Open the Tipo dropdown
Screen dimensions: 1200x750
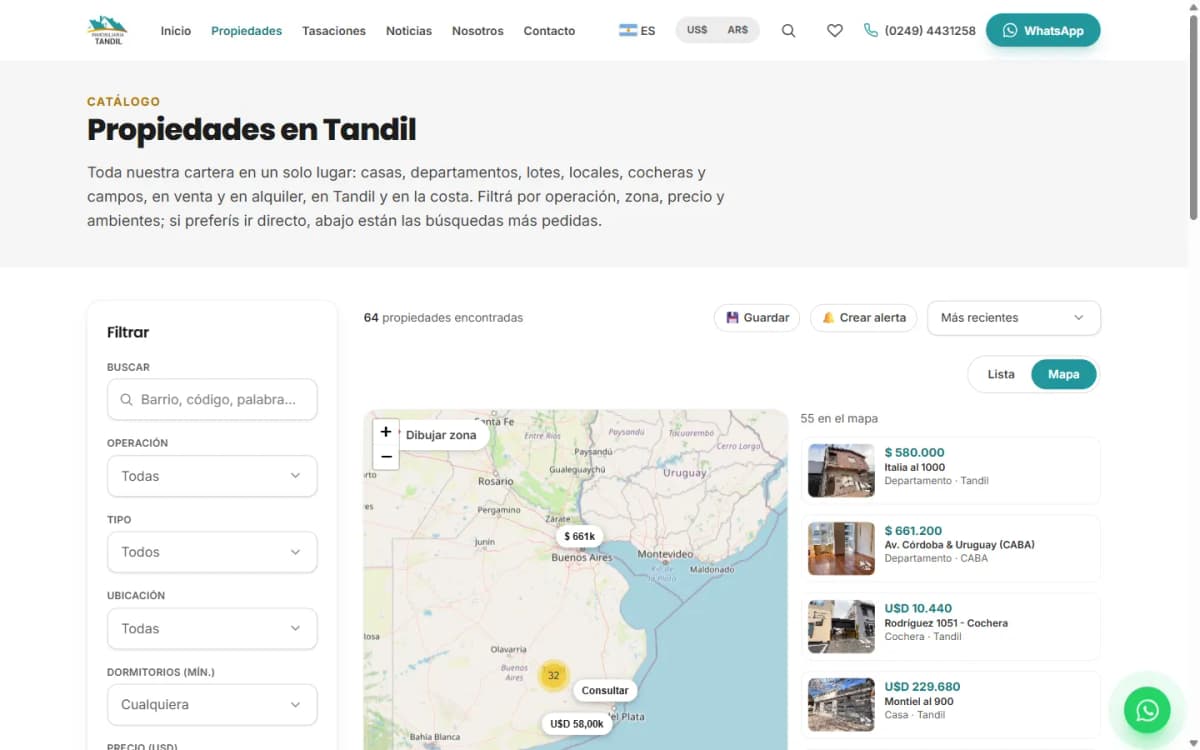tap(212, 552)
